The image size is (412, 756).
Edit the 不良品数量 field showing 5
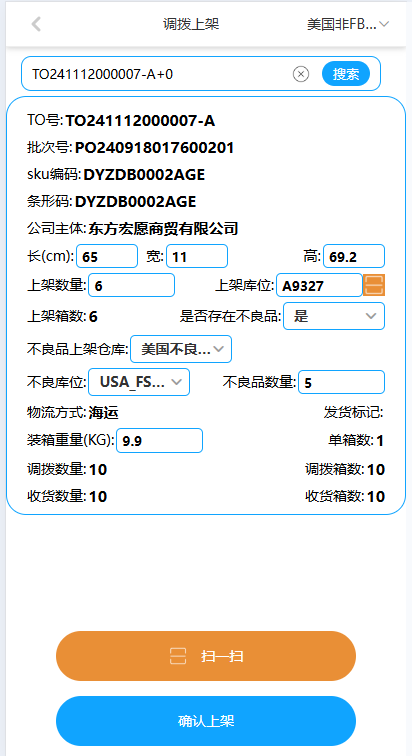pyautogui.click(x=342, y=382)
